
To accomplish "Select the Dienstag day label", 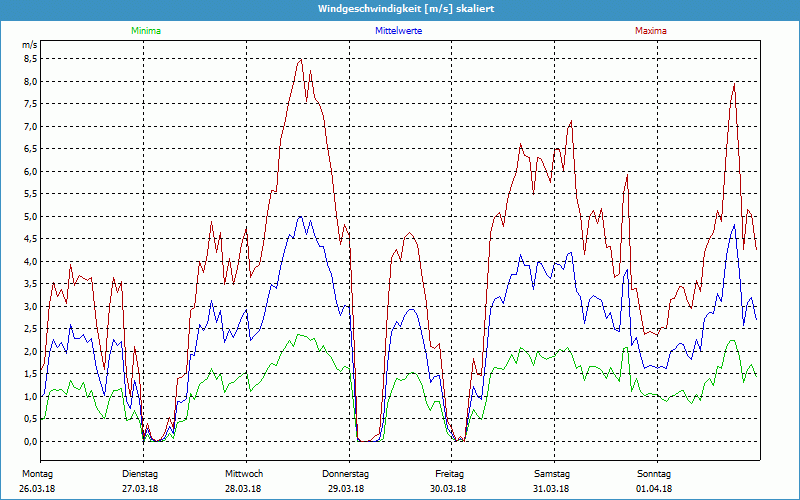I will [140, 473].
